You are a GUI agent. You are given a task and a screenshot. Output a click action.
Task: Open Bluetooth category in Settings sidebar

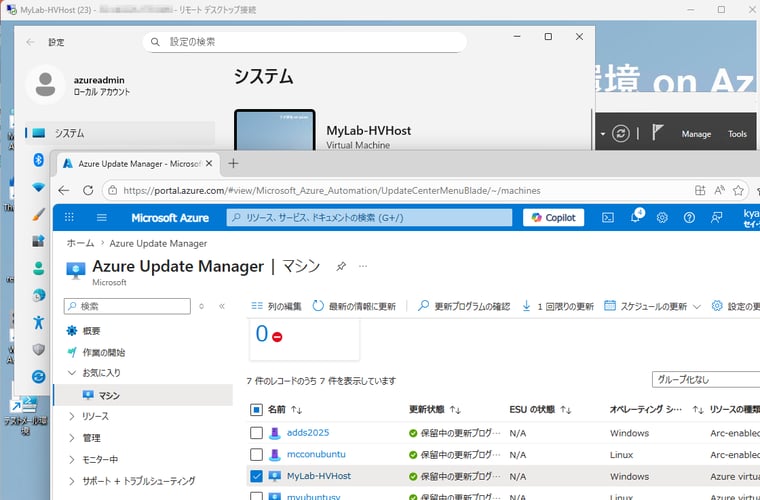38,159
